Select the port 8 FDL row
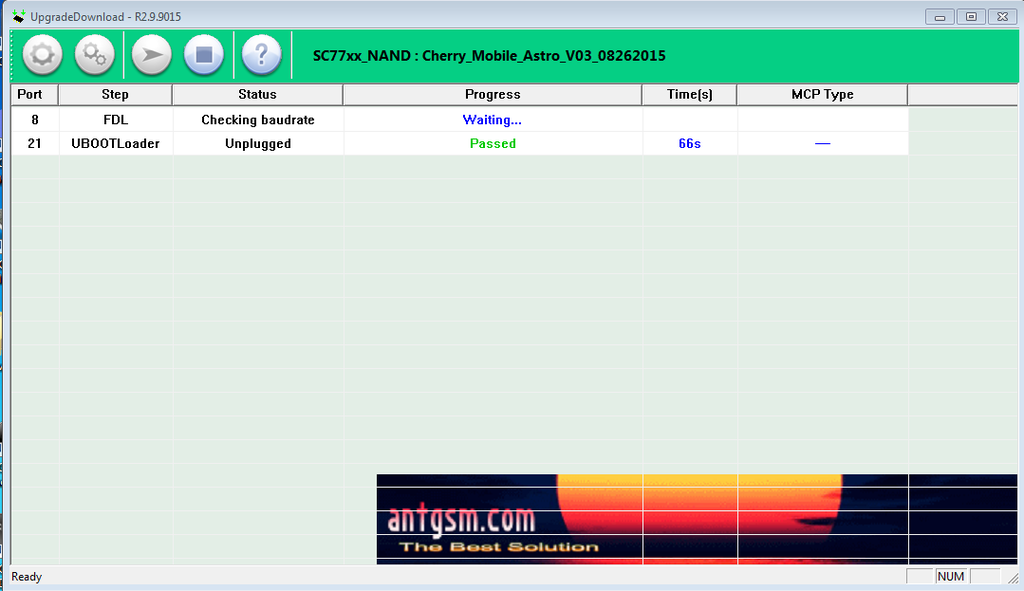Screen dimensions: 1024x591 (115, 120)
